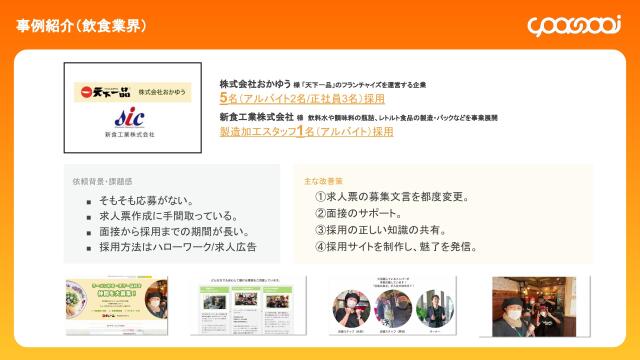Click the 株式会社おかゆう company name text
The width and height of the screenshot is (640, 360).
255,84
